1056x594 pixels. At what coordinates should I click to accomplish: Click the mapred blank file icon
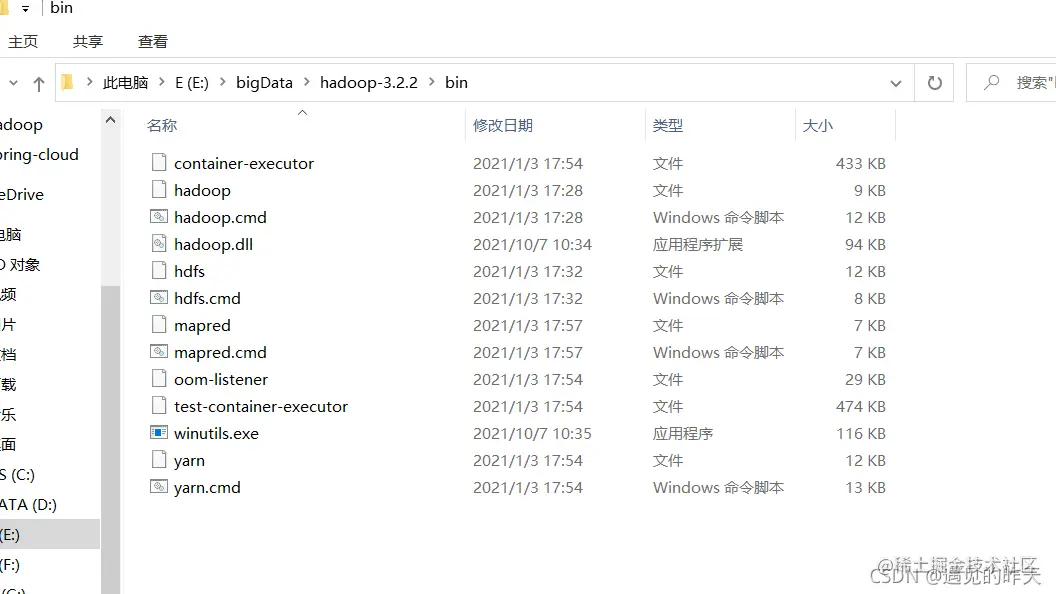coord(159,325)
